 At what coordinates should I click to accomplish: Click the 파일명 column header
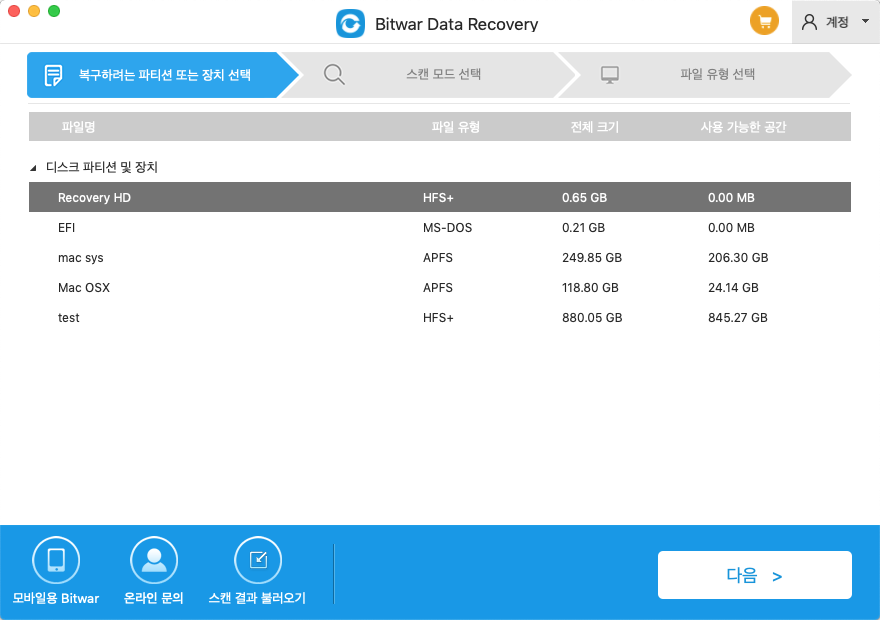[78, 127]
